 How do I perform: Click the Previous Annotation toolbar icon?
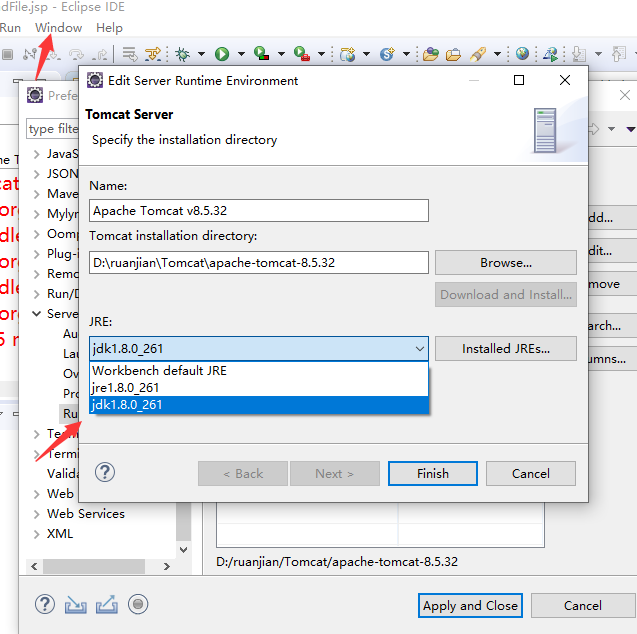[619, 54]
